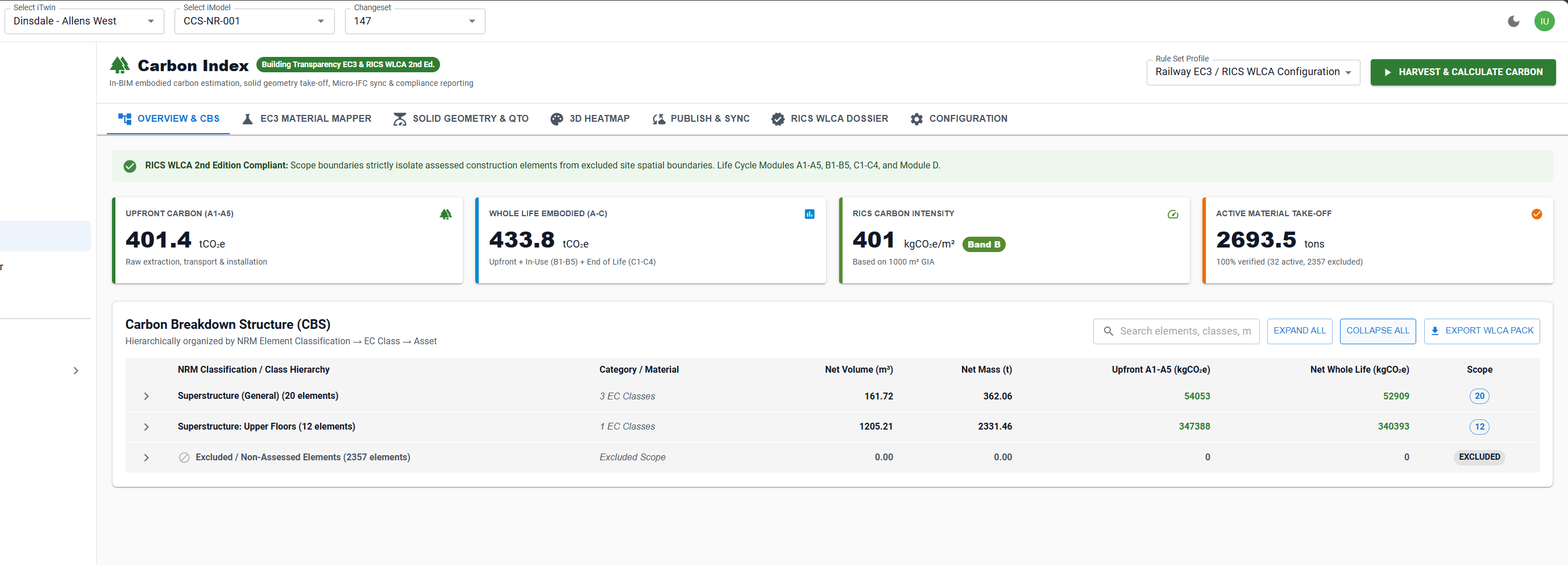
Task: Click the chart icon on Whole Life Embodied card
Action: [809, 214]
